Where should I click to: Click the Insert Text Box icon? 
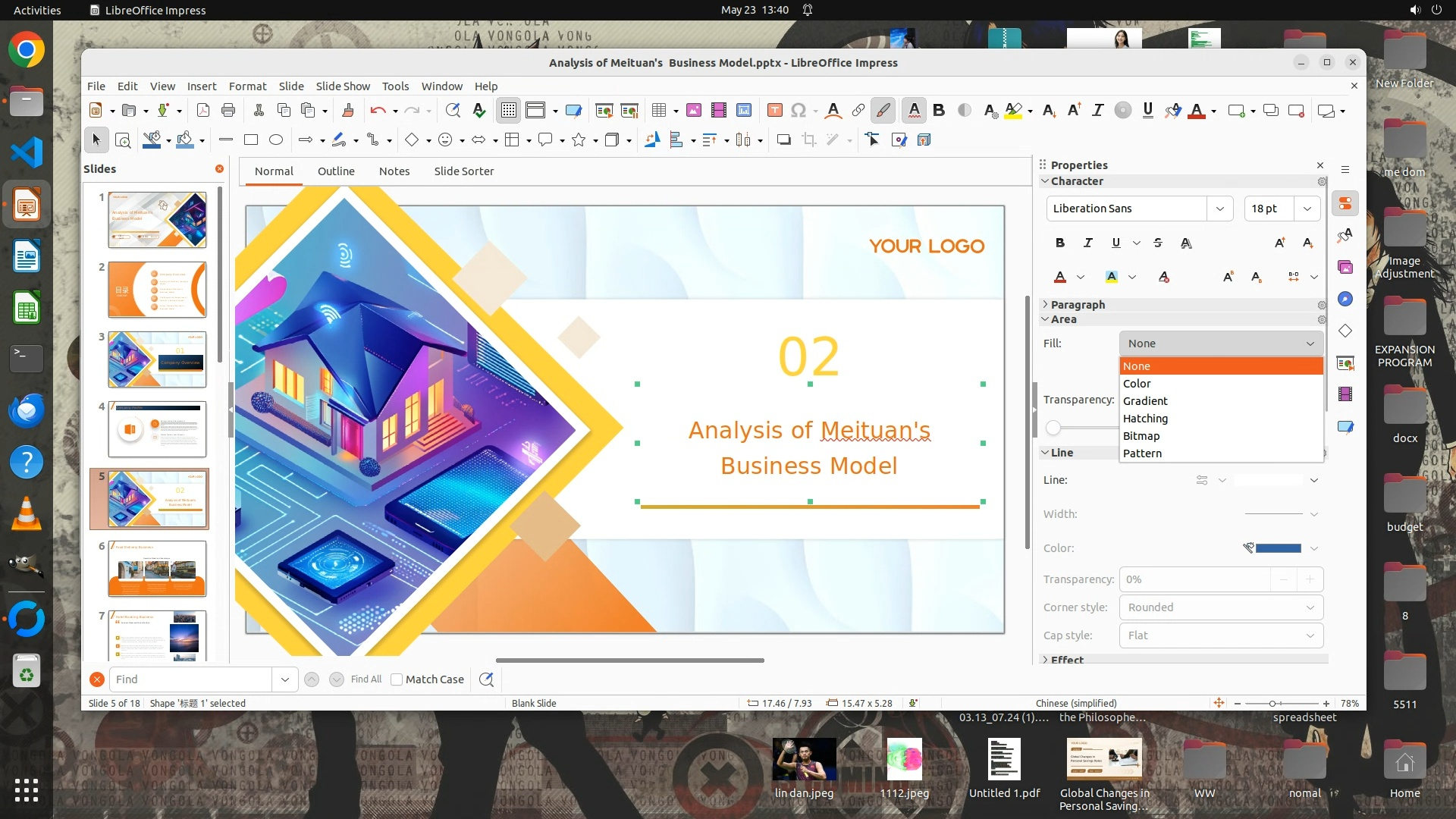774,111
